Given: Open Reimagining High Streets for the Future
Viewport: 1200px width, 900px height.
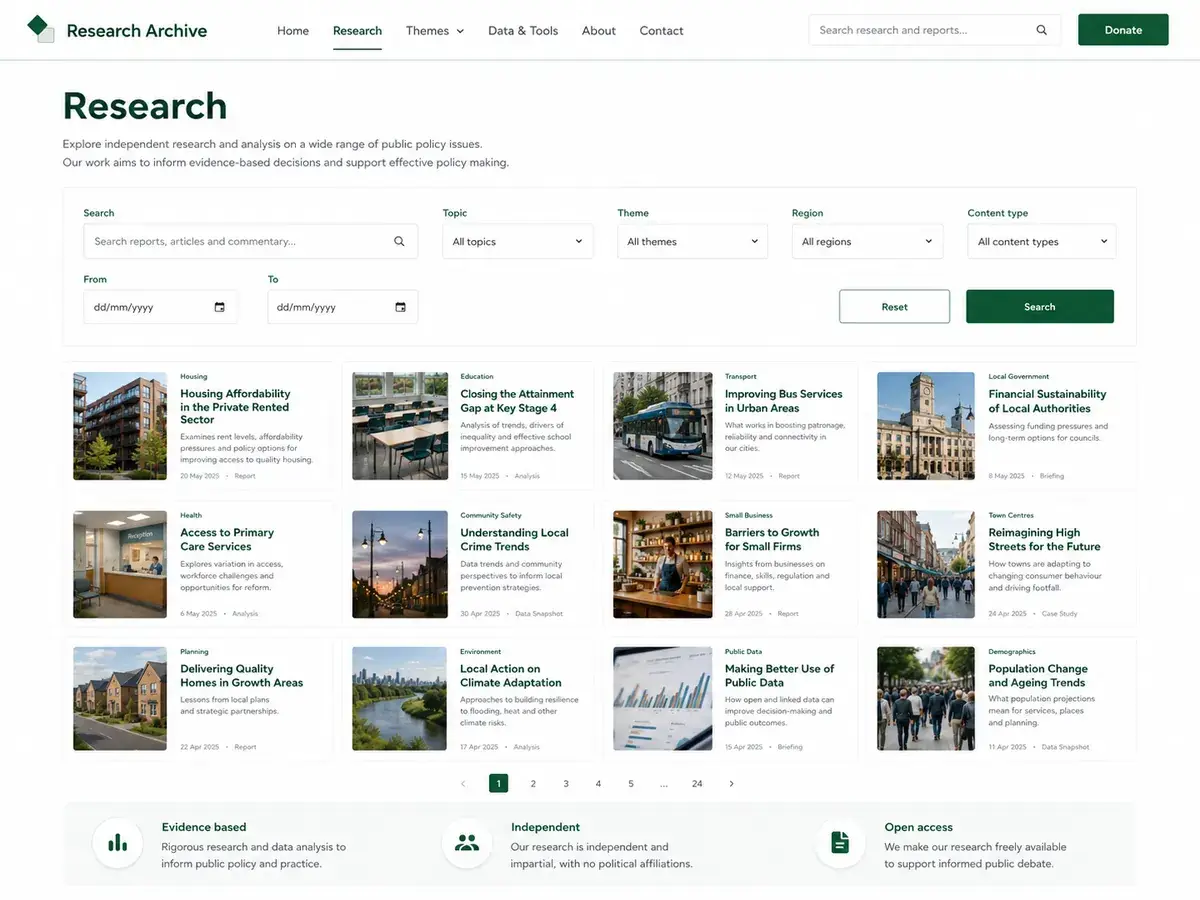Looking at the screenshot, I should [x=1044, y=540].
